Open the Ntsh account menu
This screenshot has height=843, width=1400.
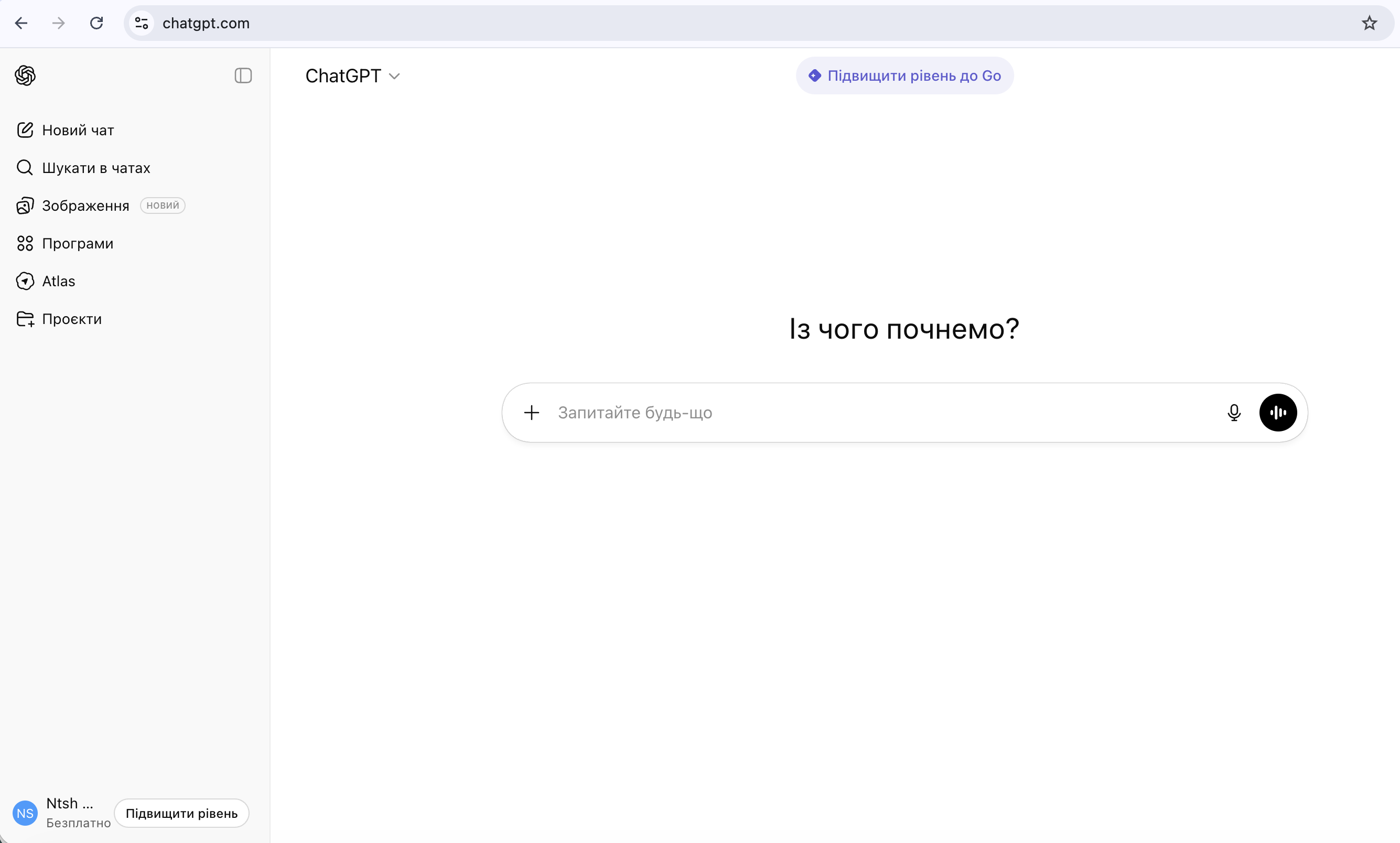(70, 804)
